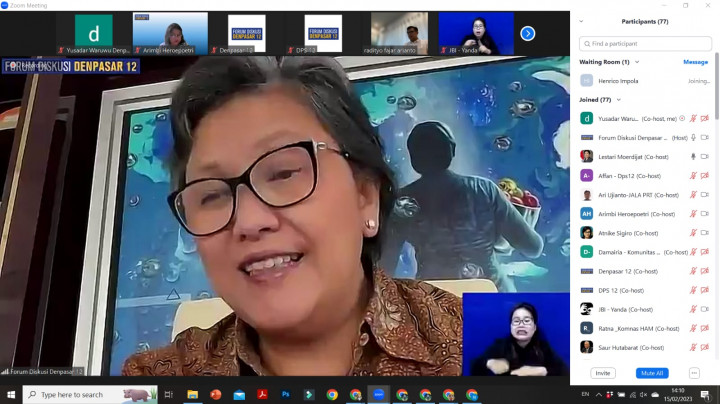Open File Explorer from taskbar
Screen dimensions: 720x404
tap(192, 395)
